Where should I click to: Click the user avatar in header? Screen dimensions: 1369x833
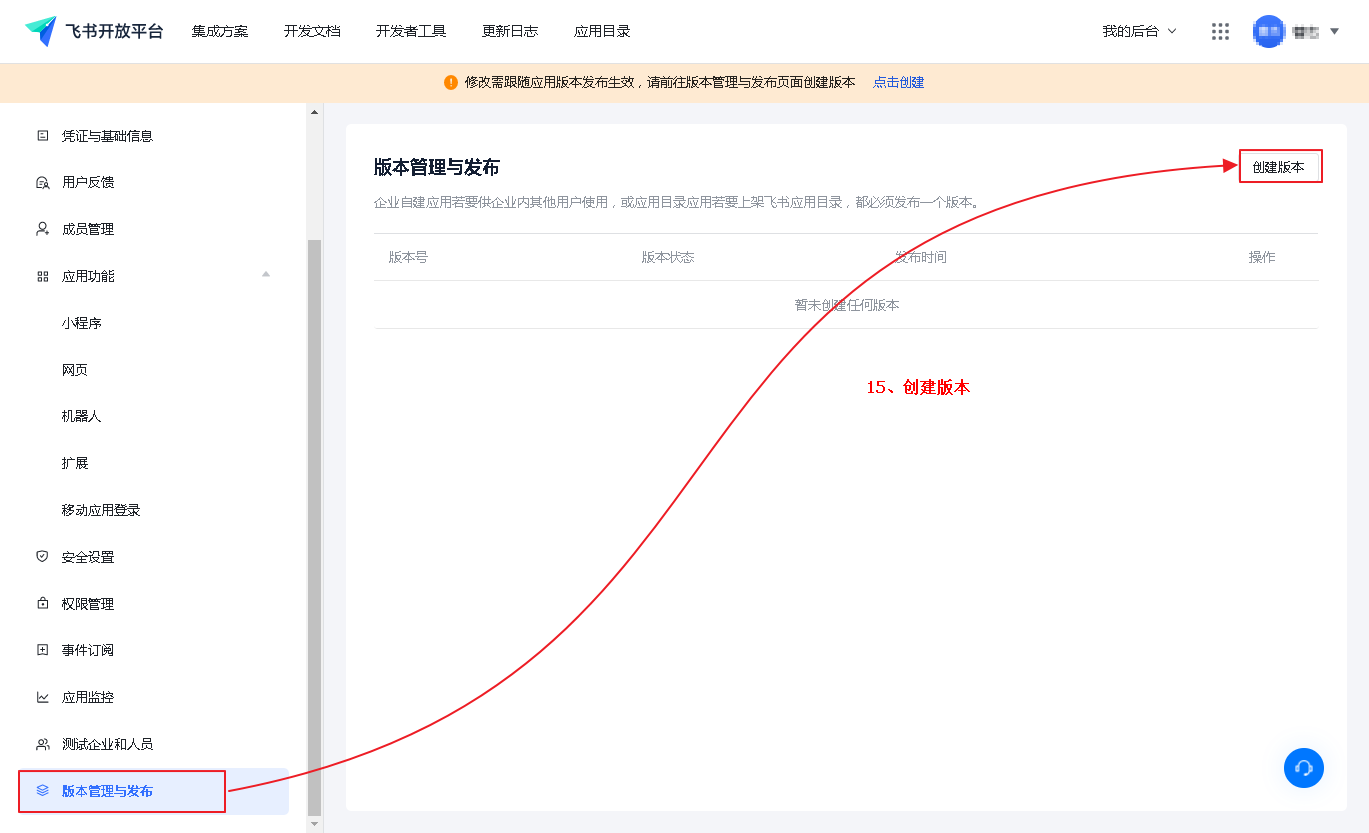(x=1268, y=31)
